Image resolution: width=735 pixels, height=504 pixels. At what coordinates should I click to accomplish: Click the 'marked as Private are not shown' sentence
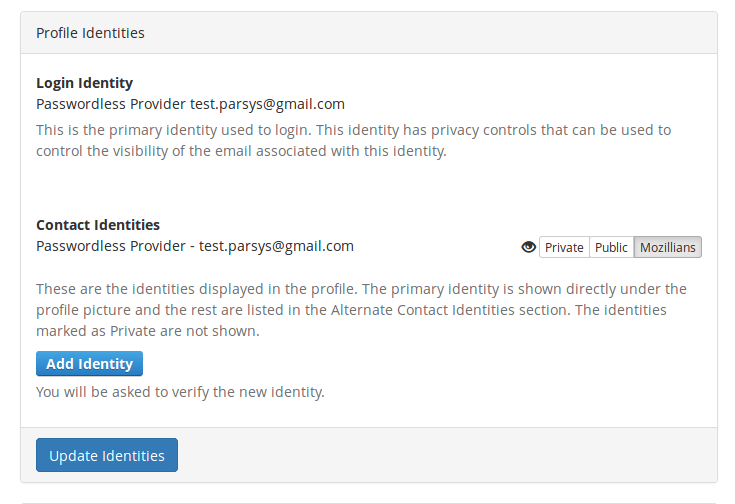[x=148, y=331]
